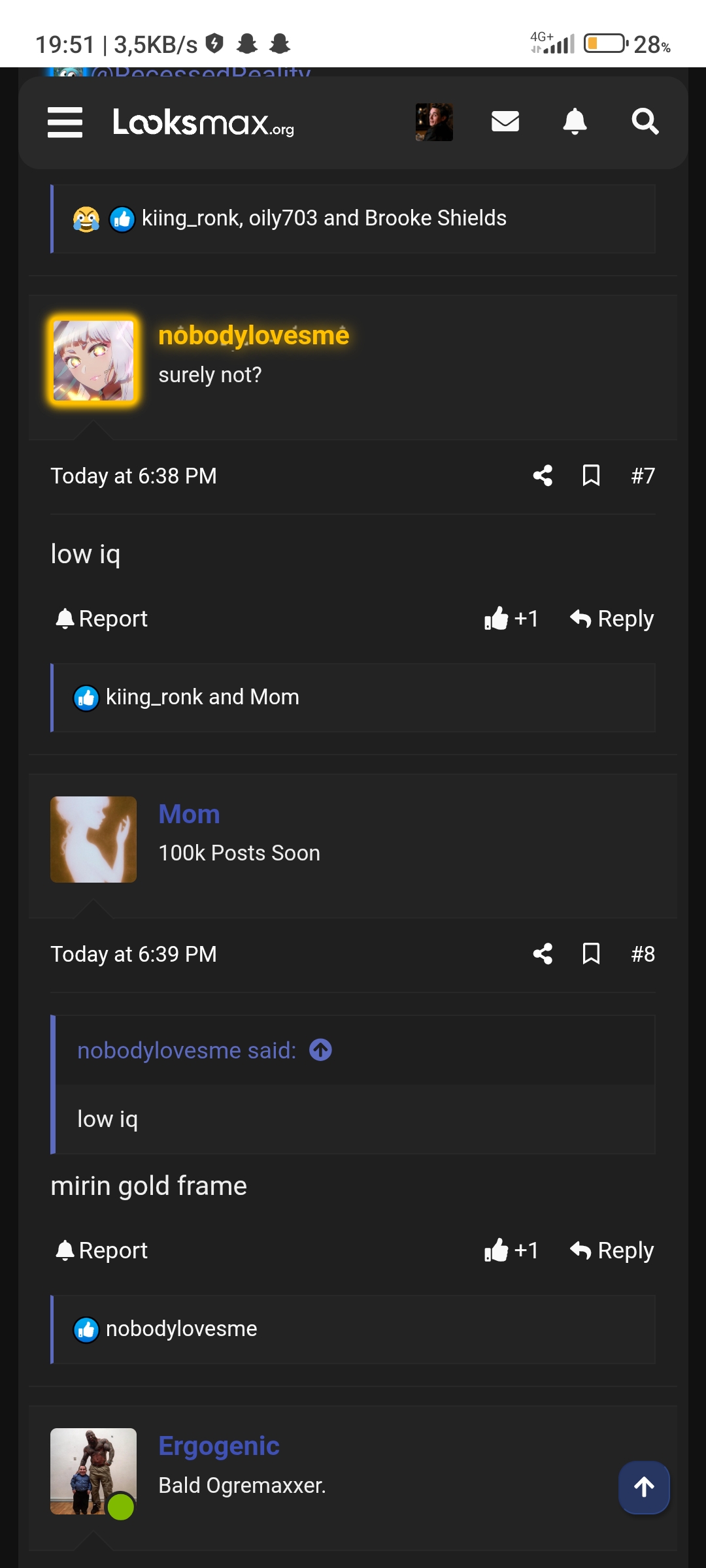Reply to nobodylovesme's post

pyautogui.click(x=612, y=618)
